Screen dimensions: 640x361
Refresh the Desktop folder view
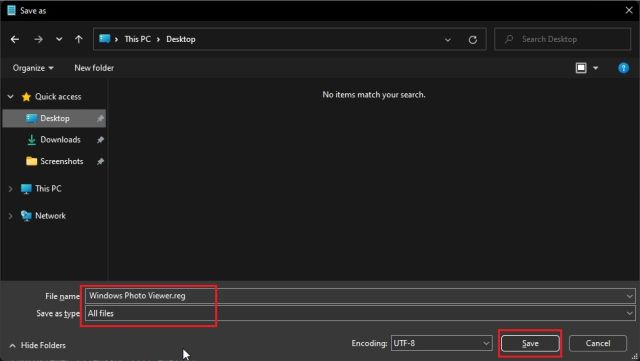(x=473, y=40)
